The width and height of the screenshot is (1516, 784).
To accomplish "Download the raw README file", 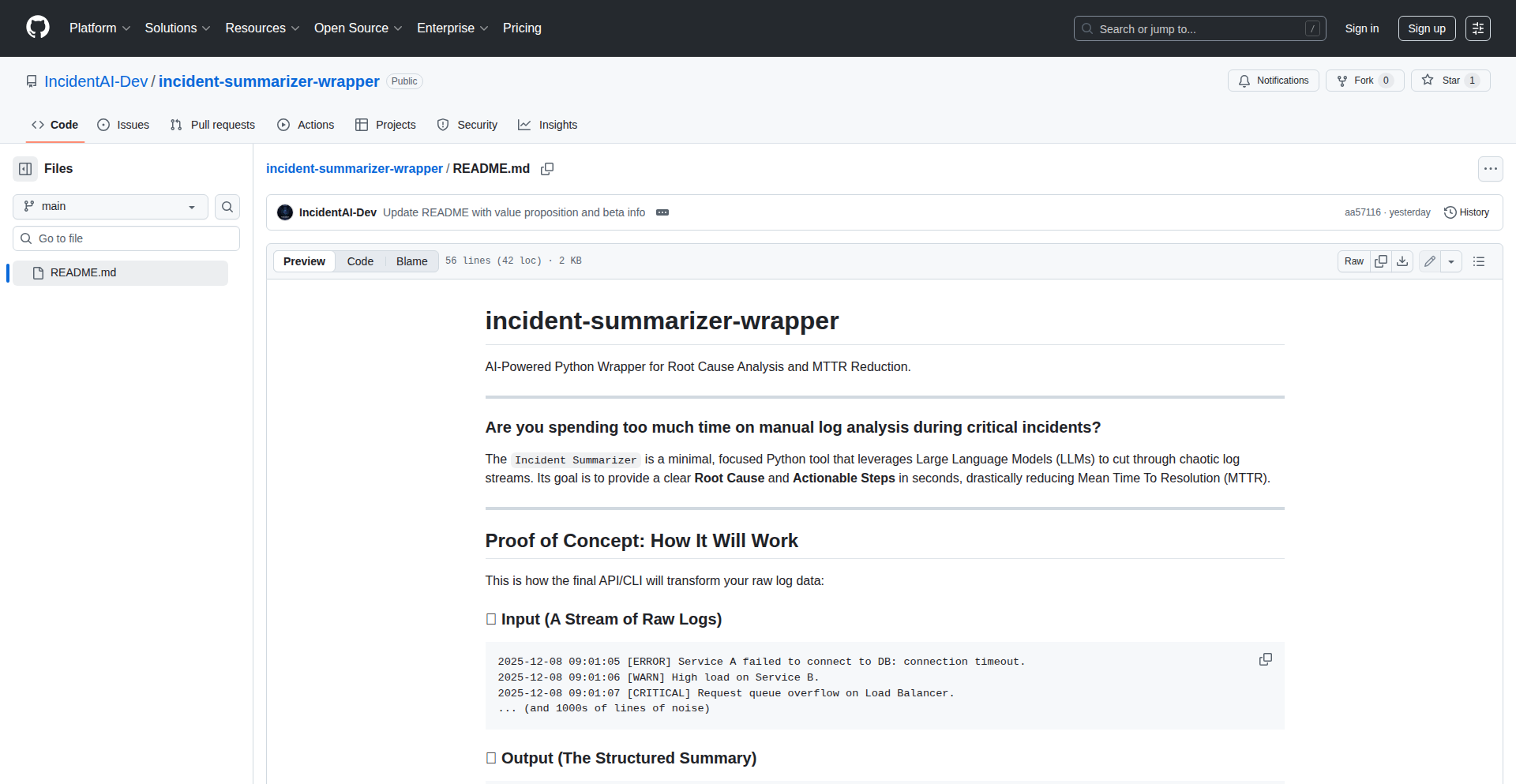I will (x=1402, y=261).
